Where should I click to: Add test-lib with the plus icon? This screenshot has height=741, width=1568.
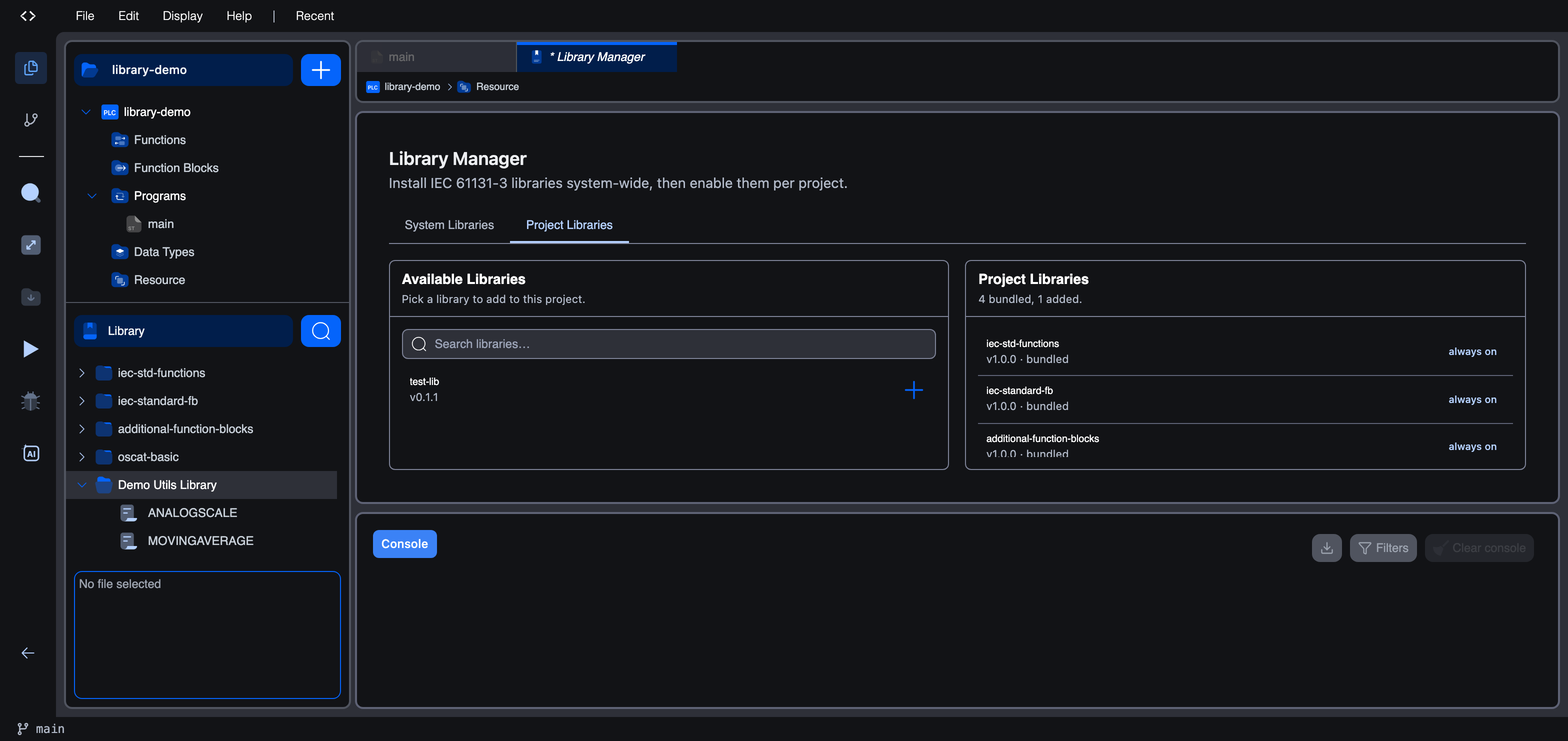[913, 389]
